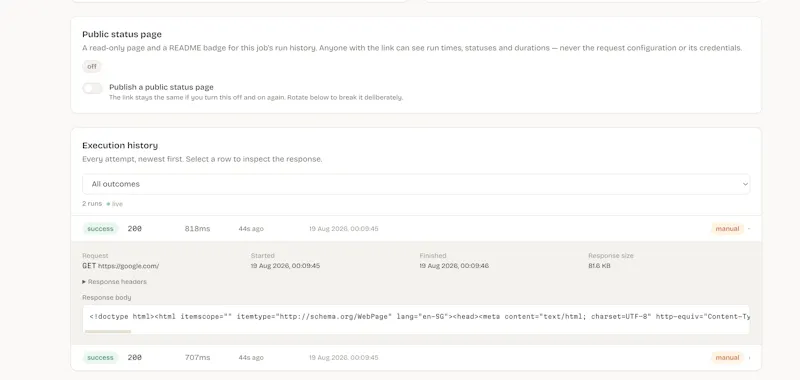Expand the Response headers disclosure triangle

84,282
